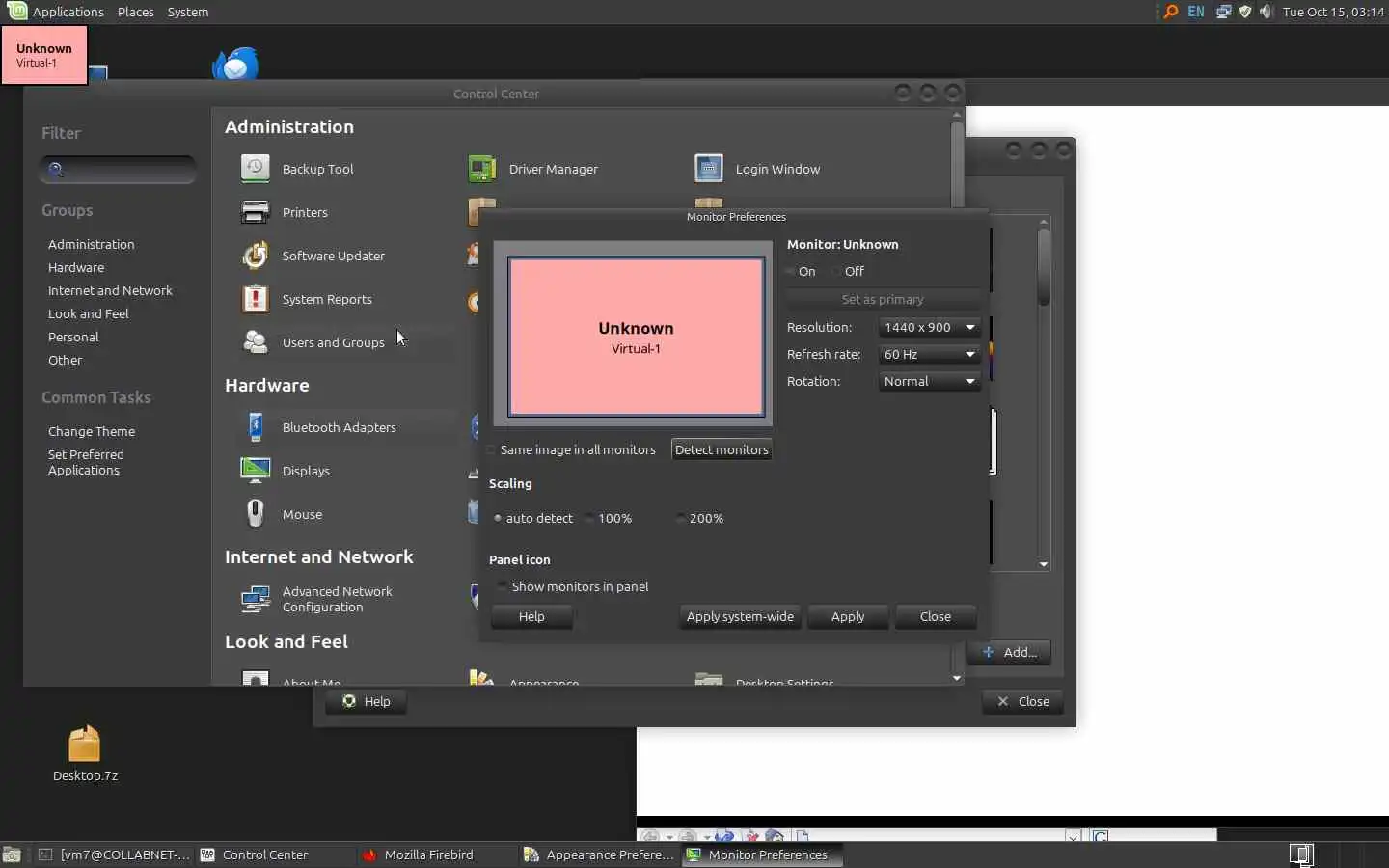Viewport: 1389px width, 868px height.
Task: Click the update manager shield tray icon
Action: tap(1244, 12)
